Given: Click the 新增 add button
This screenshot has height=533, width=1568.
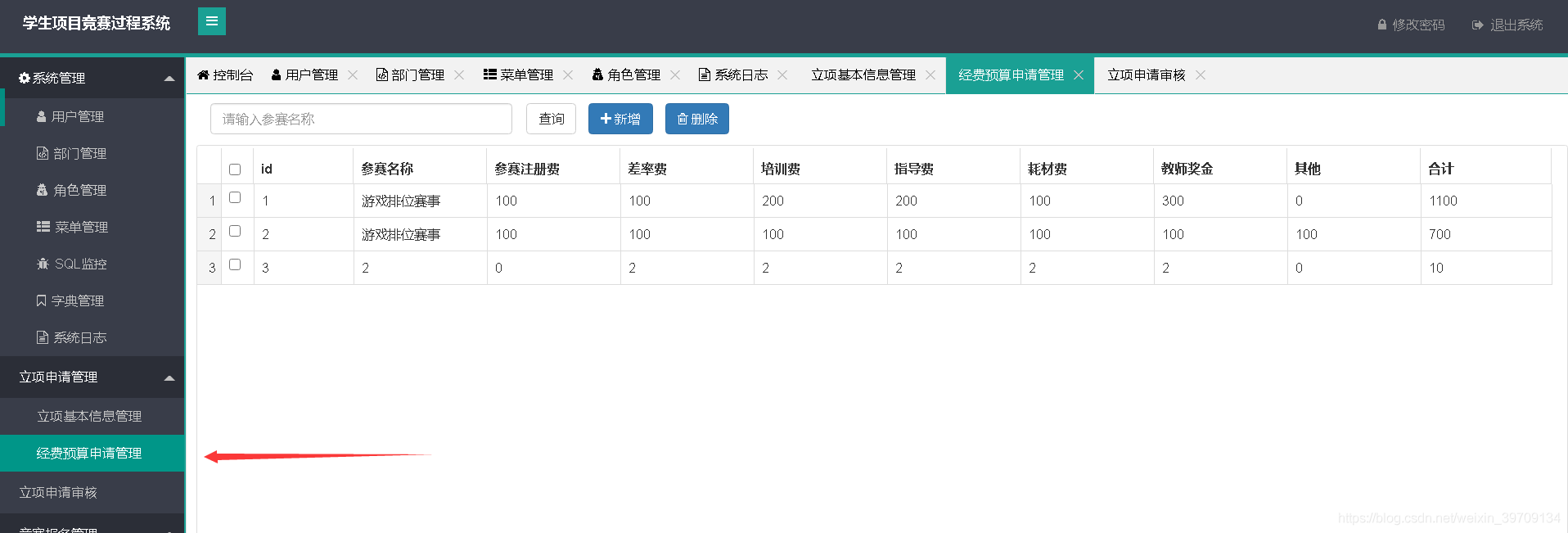Looking at the screenshot, I should point(620,119).
